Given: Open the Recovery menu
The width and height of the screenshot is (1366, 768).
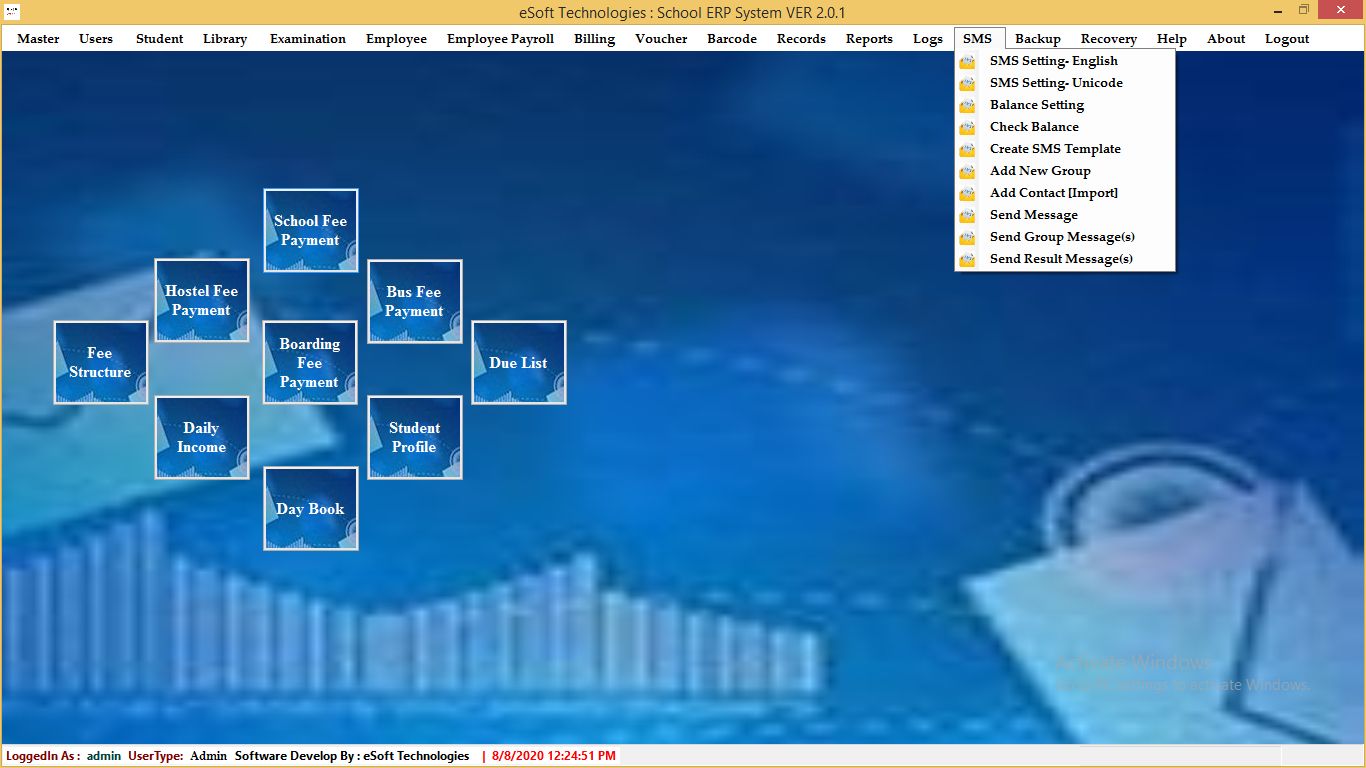Looking at the screenshot, I should pos(1109,39).
